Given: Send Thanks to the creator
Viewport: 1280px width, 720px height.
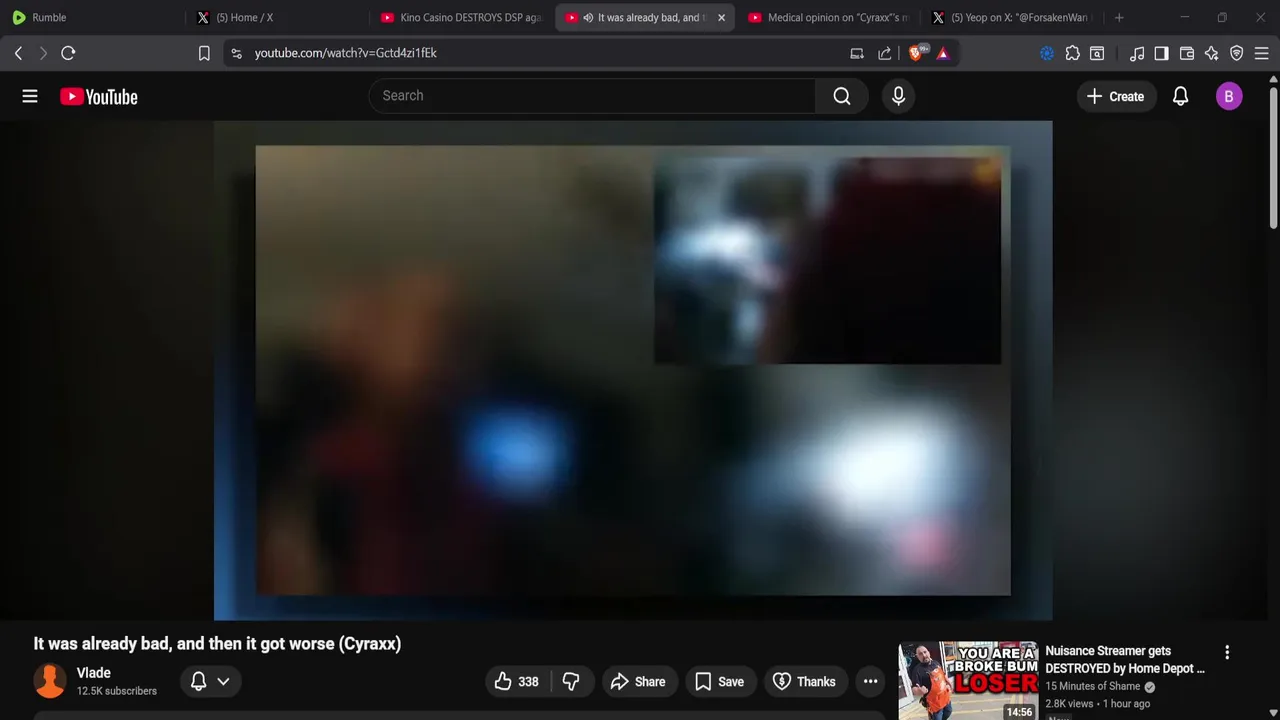Looking at the screenshot, I should (804, 682).
